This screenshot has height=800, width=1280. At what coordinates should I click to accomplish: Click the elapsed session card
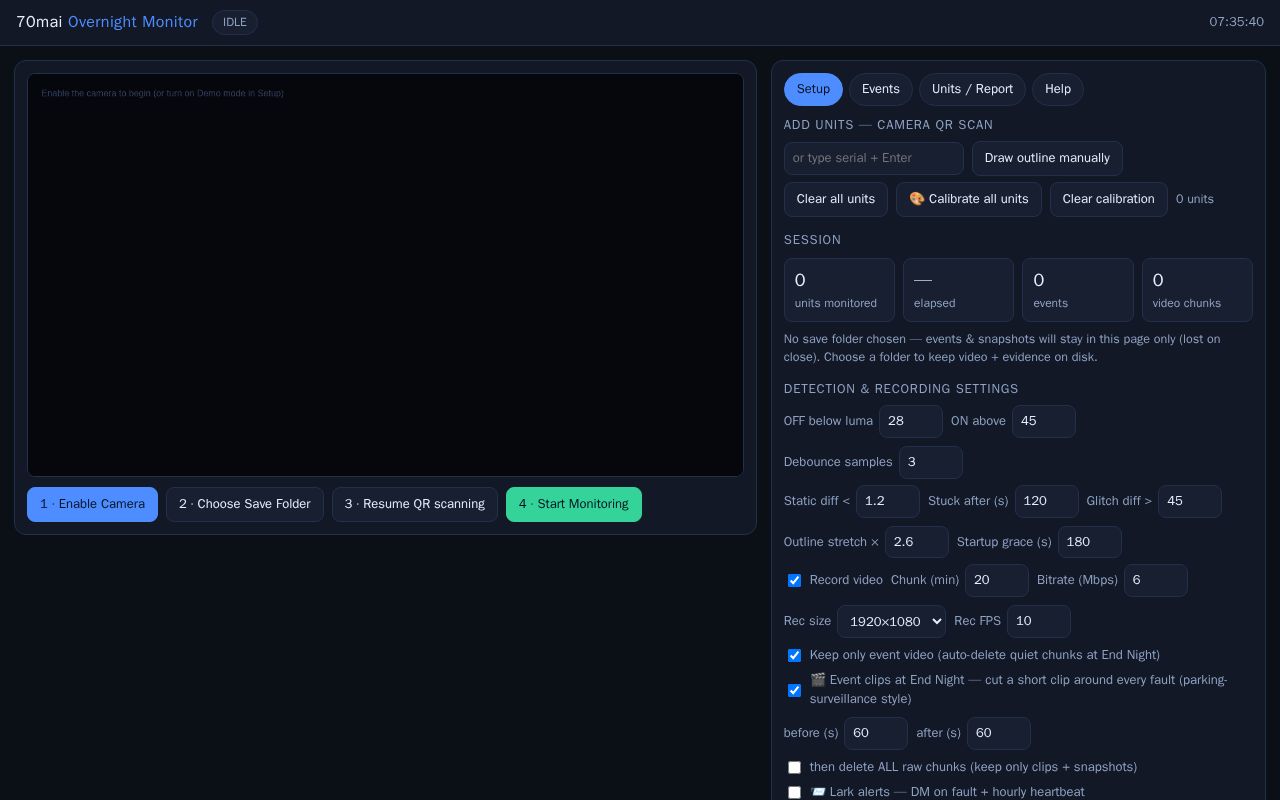click(958, 290)
